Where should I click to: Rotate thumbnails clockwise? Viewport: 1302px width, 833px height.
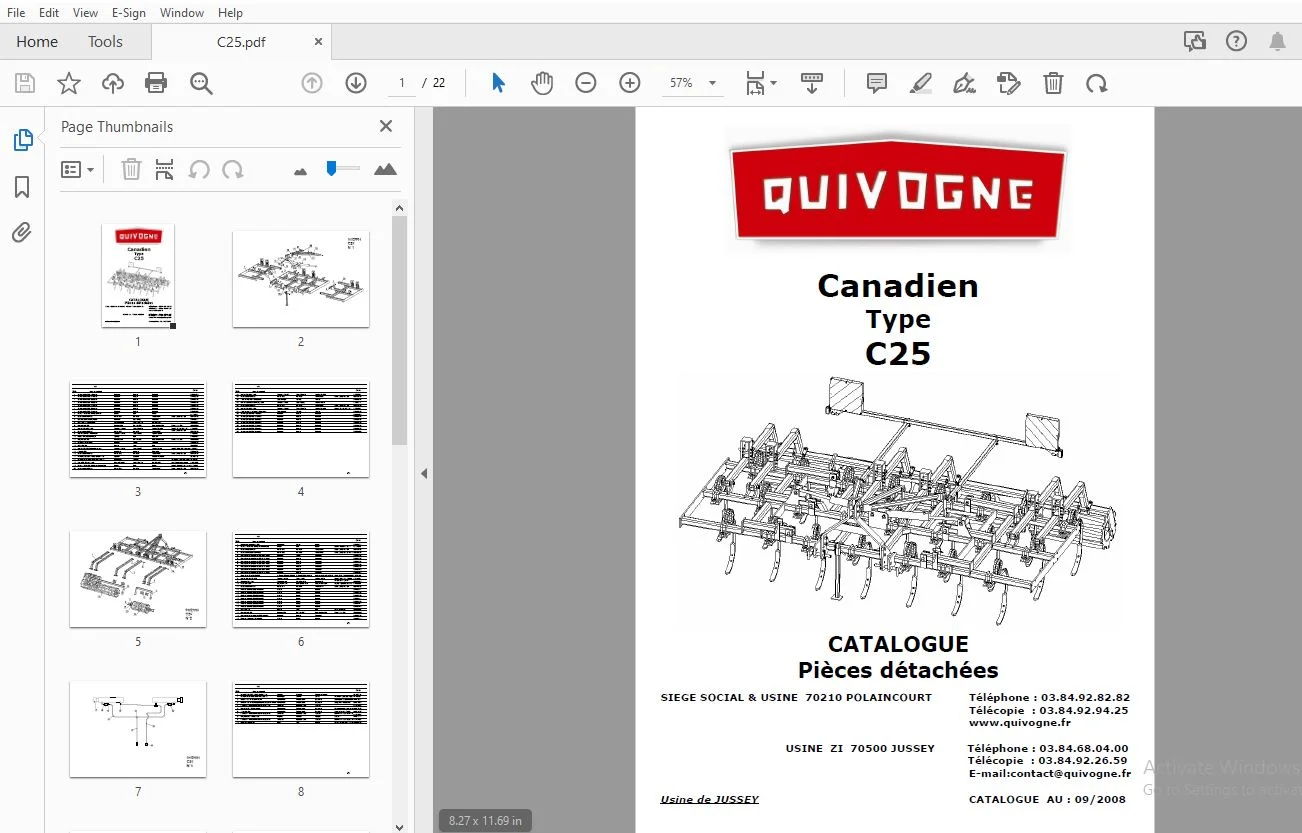(233, 170)
